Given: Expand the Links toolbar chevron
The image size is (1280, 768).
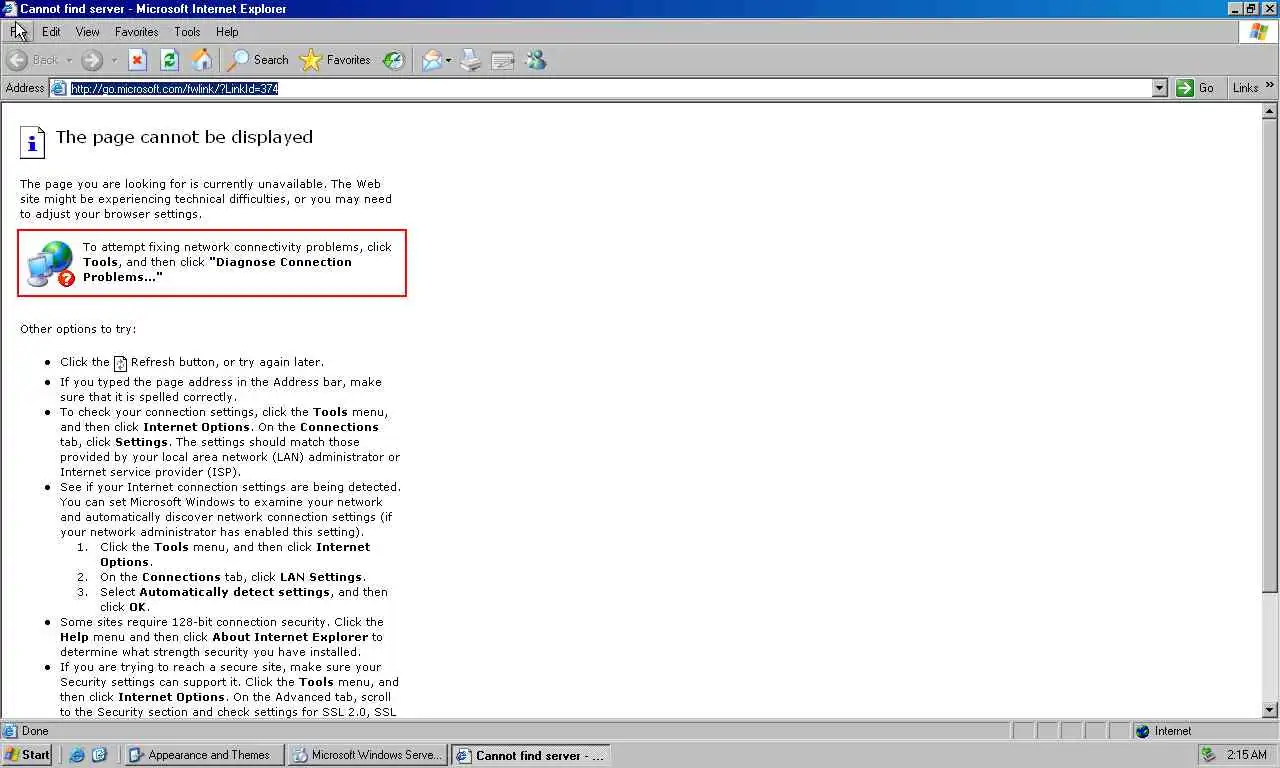Looking at the screenshot, I should 1270,86.
